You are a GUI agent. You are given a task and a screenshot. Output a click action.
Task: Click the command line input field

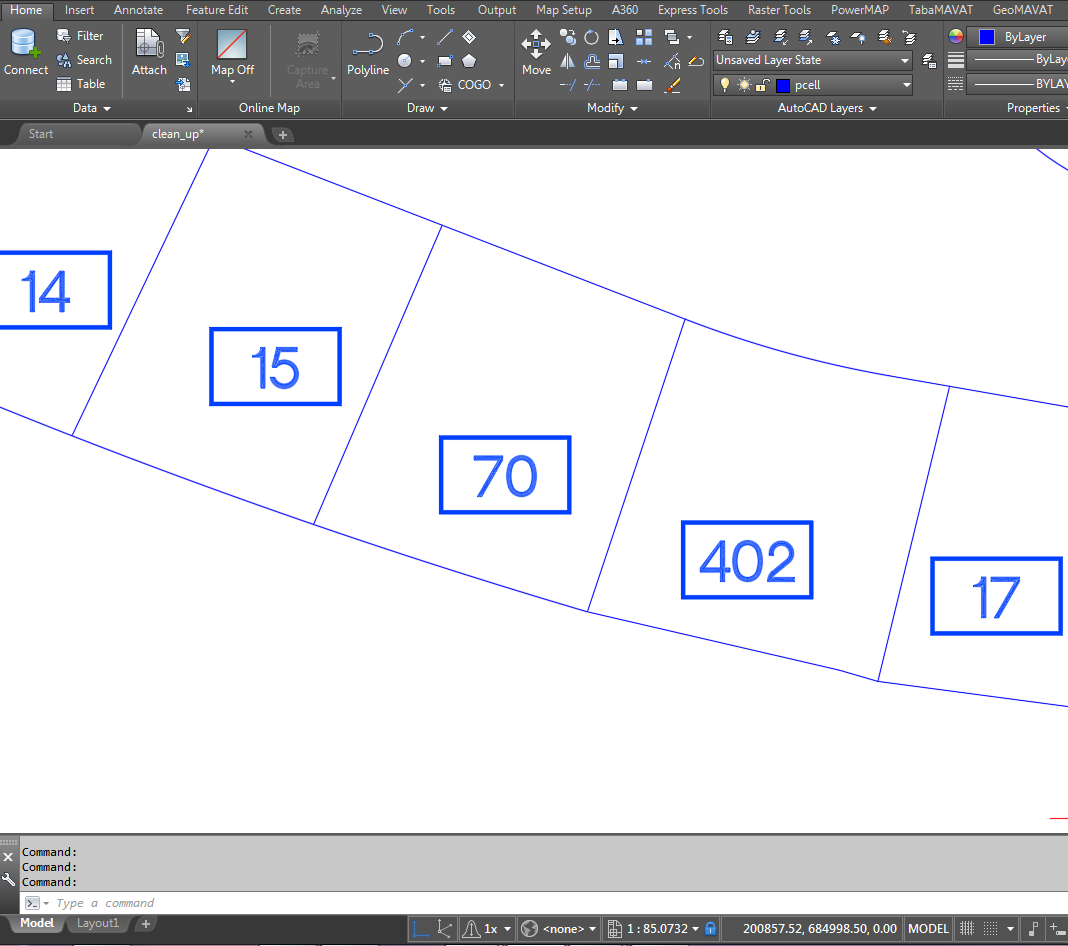click(x=544, y=903)
